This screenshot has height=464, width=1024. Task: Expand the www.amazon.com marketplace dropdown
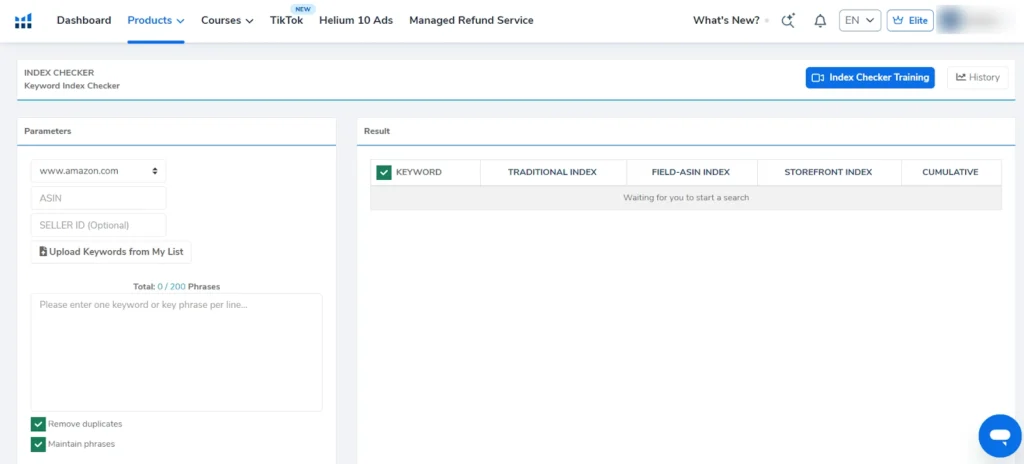pos(98,171)
